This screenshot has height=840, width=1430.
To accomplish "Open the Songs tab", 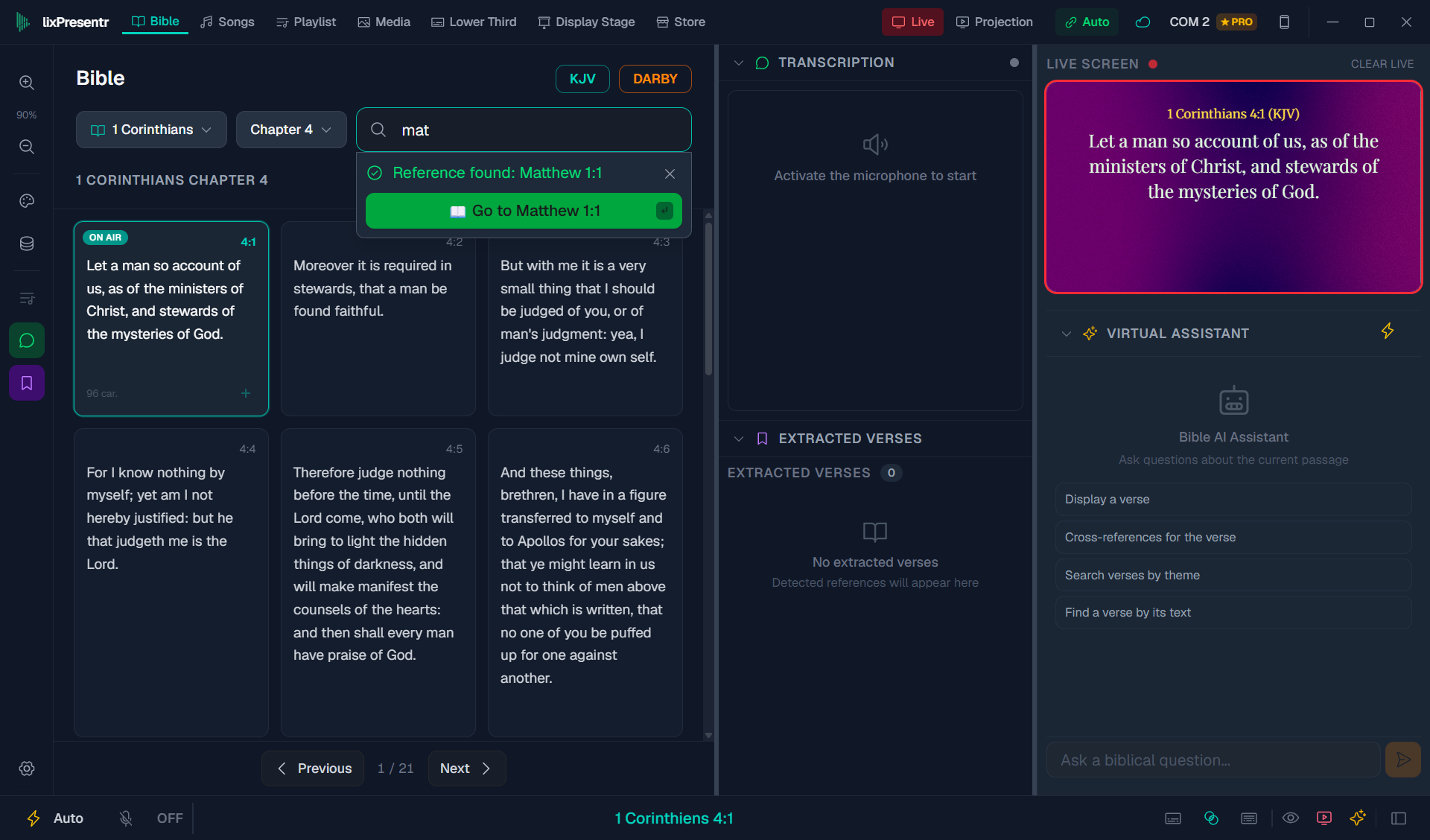I will 227,22.
